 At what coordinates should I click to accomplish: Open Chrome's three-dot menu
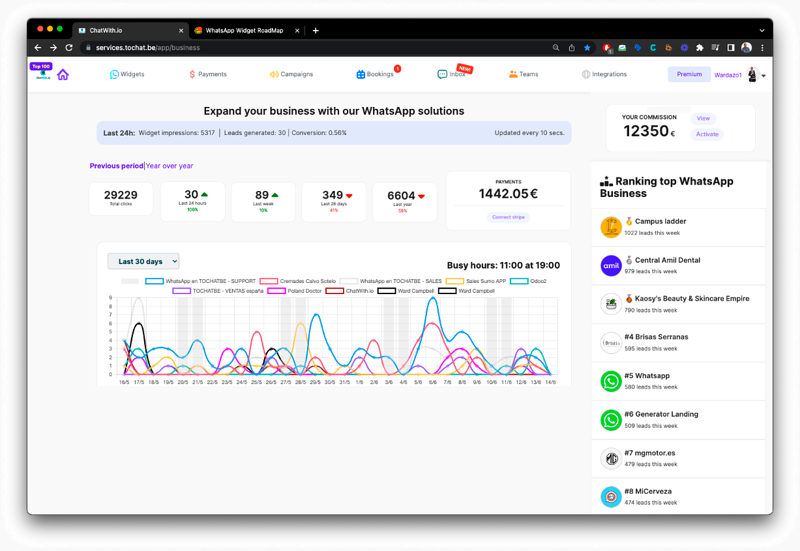pos(762,47)
